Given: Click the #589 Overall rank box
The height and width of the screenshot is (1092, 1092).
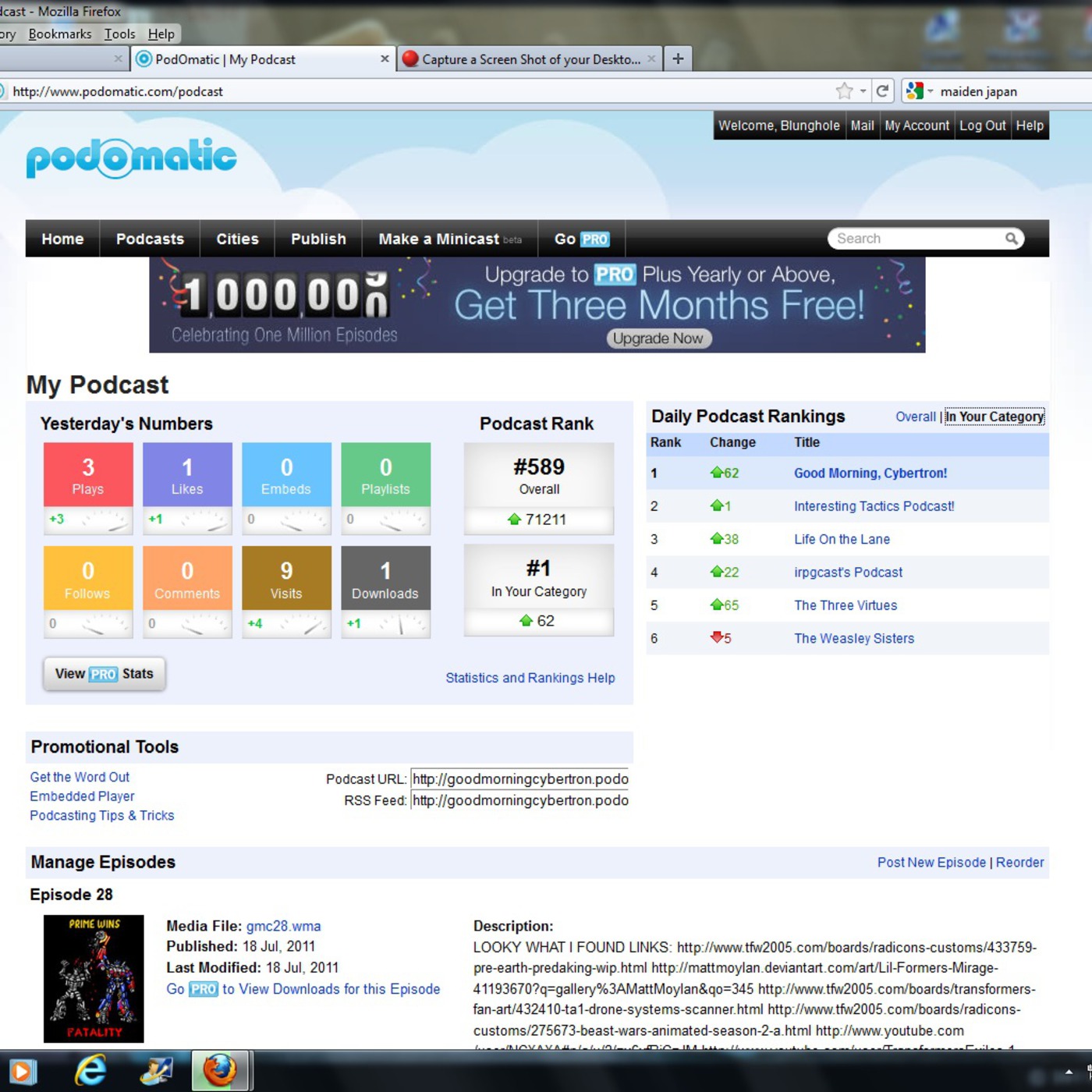Looking at the screenshot, I should [539, 488].
